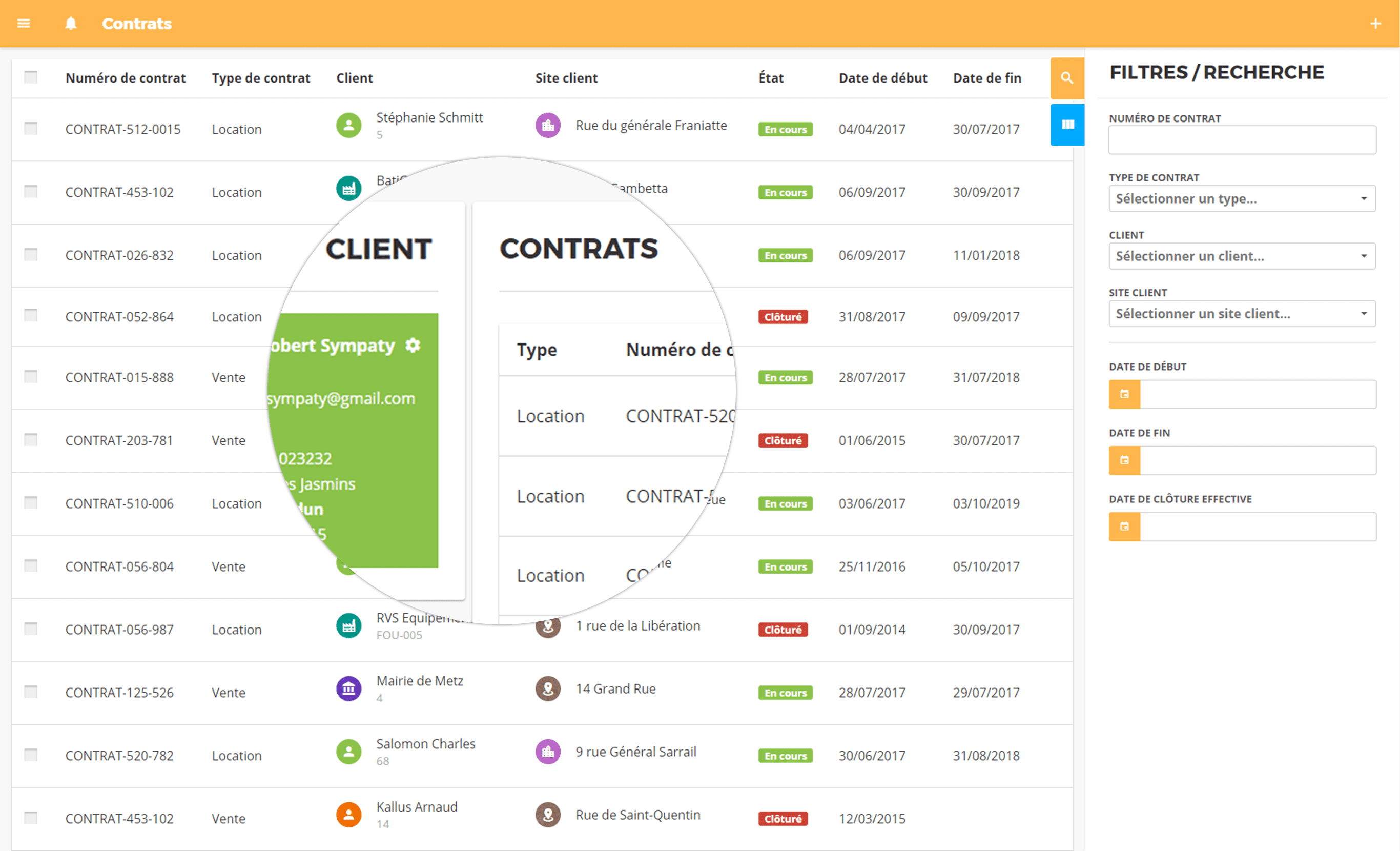Image resolution: width=1400 pixels, height=851 pixels.
Task: Select the checkbox for CONTRAT-026-832
Action: tap(31, 255)
